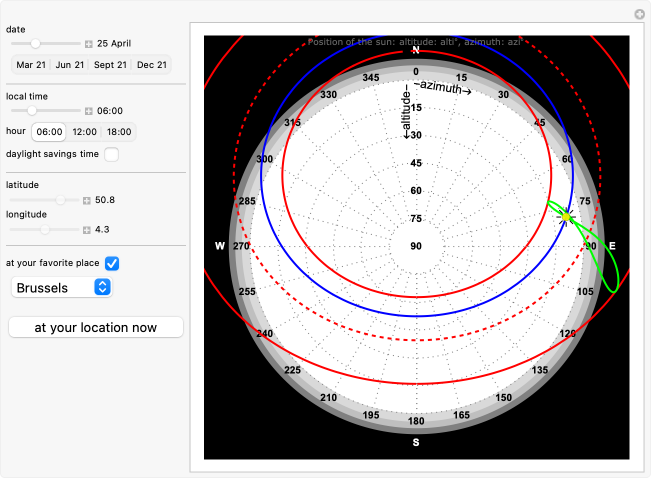This screenshot has width=651, height=479.
Task: Click the latitude slider handle
Action: 60,201
